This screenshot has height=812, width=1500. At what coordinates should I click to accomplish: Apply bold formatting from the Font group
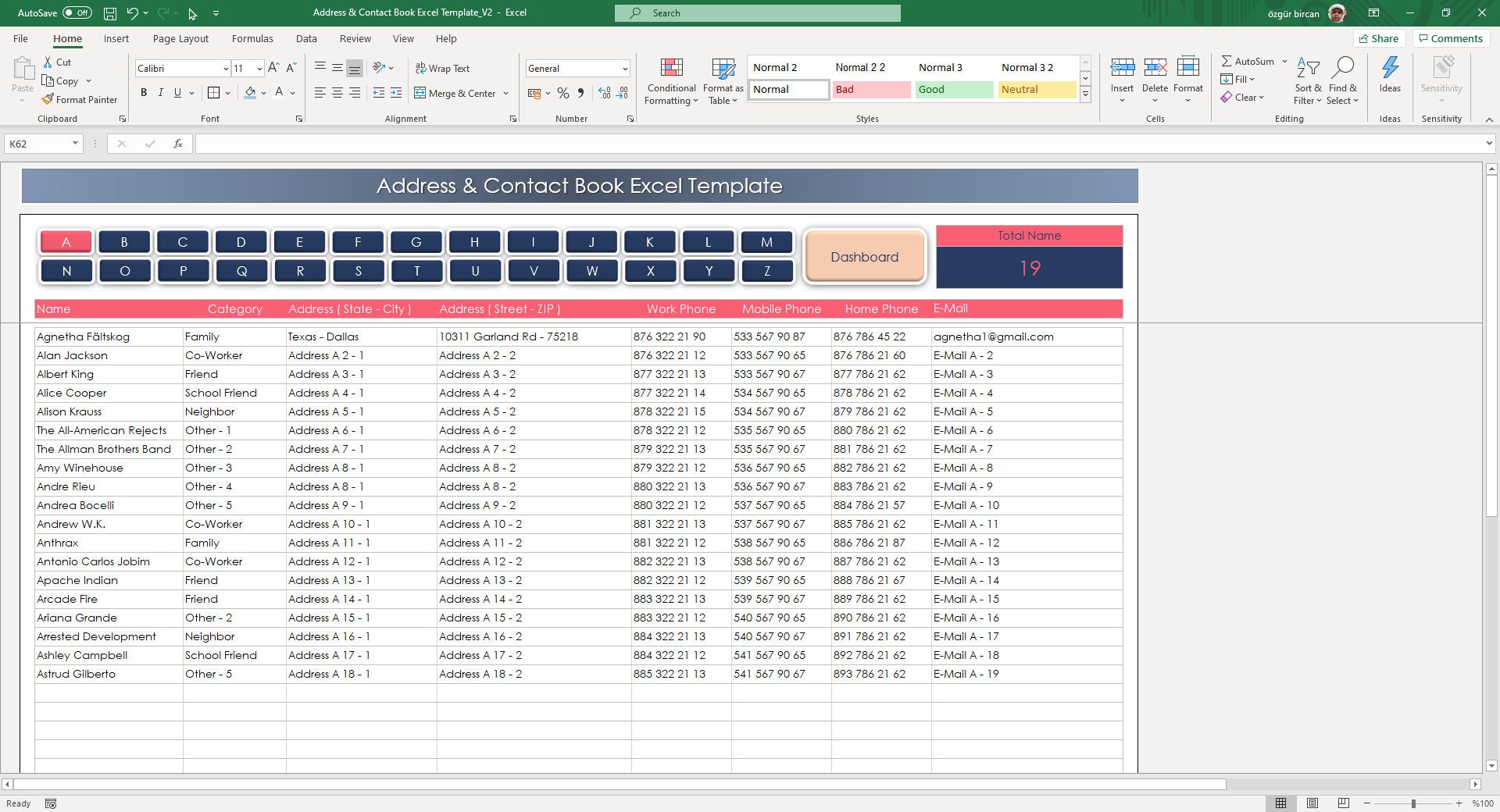pos(144,92)
